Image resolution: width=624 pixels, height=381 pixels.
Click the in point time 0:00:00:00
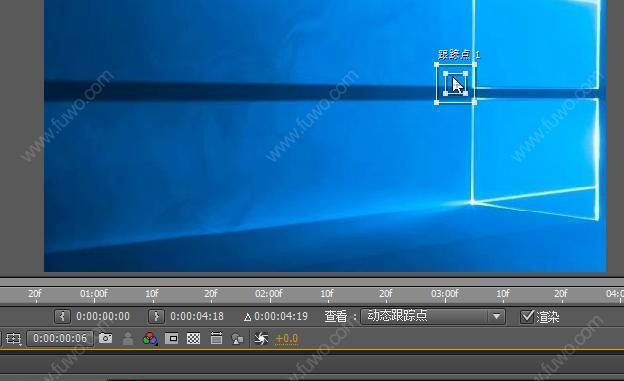pyautogui.click(x=103, y=317)
